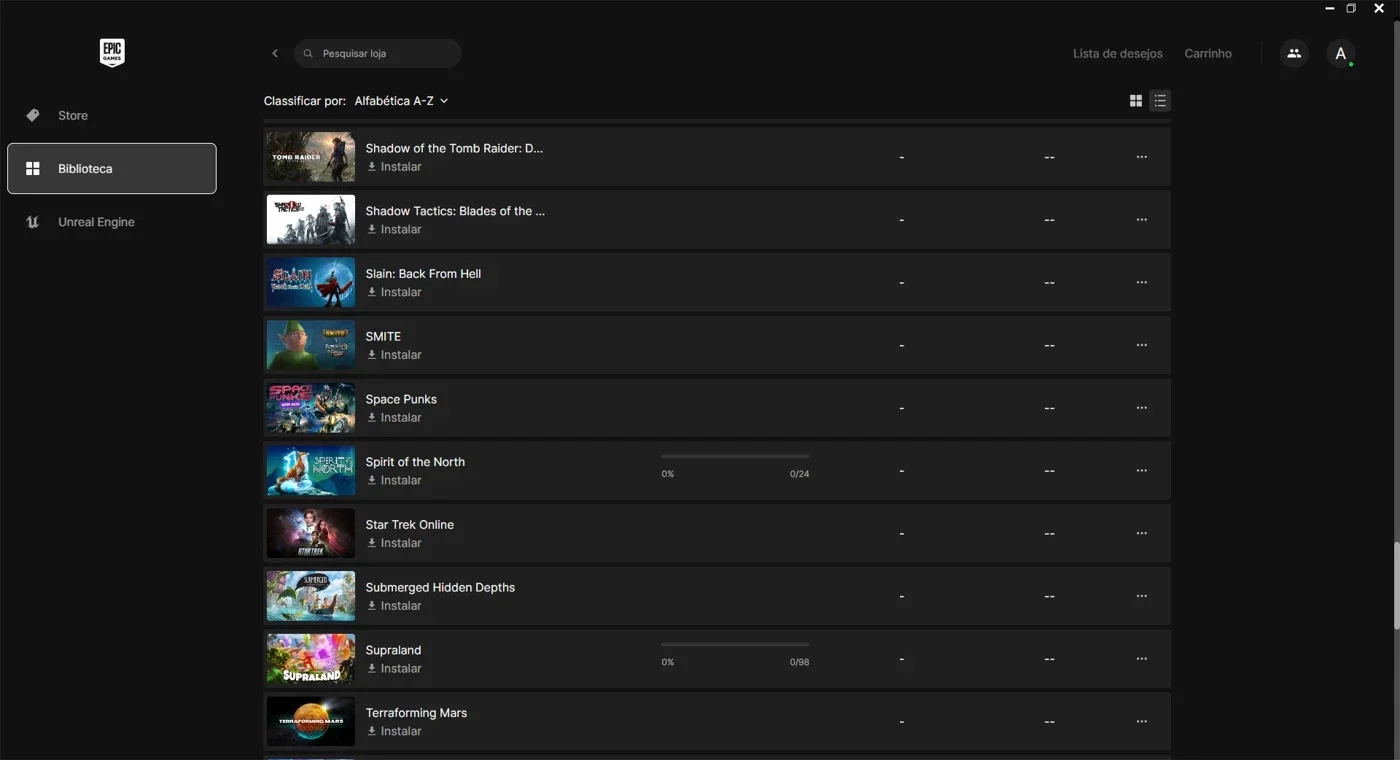Open more options for Space Punks

tap(1142, 408)
